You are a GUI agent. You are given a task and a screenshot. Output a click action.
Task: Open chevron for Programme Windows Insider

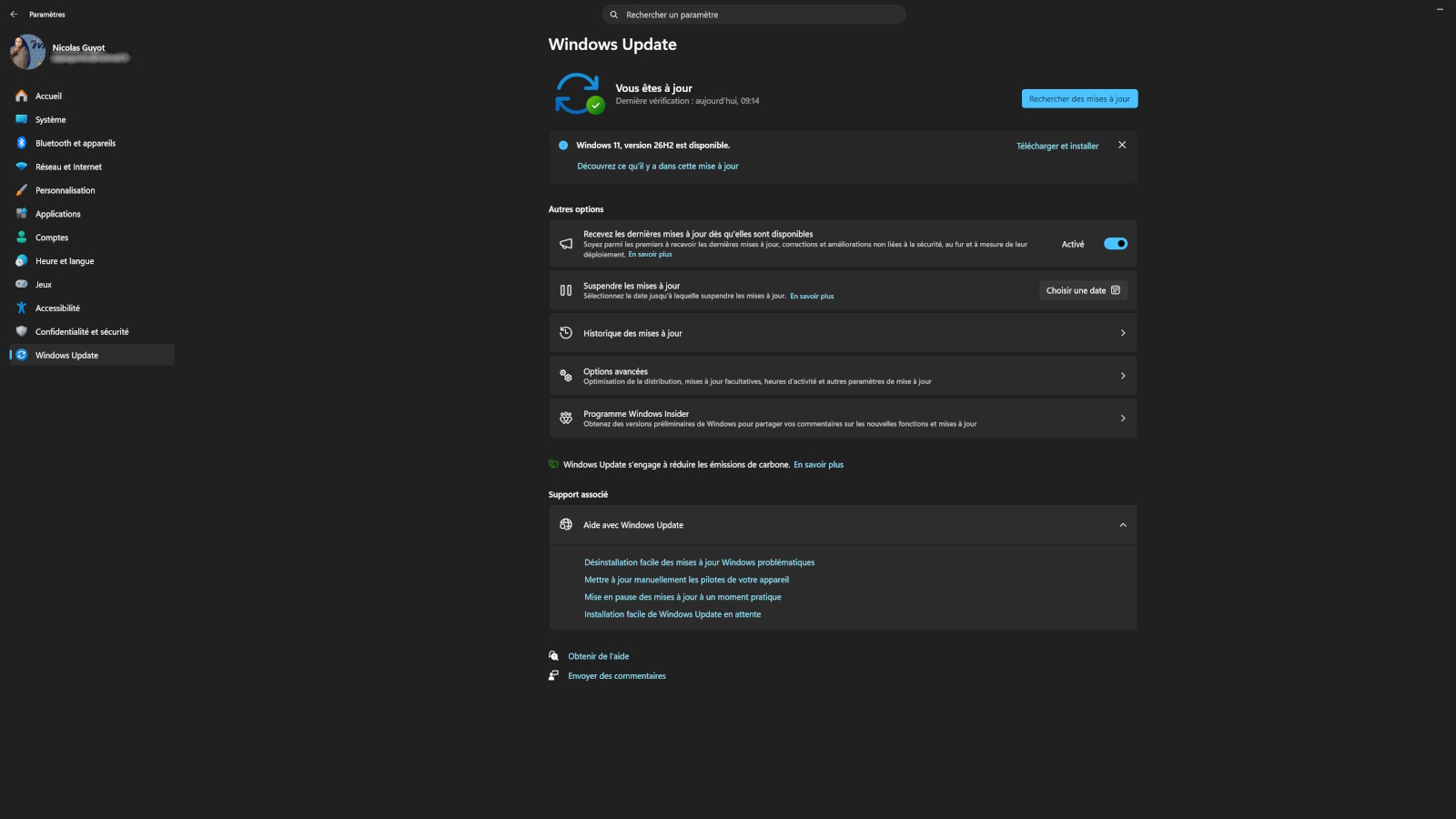tap(1123, 419)
